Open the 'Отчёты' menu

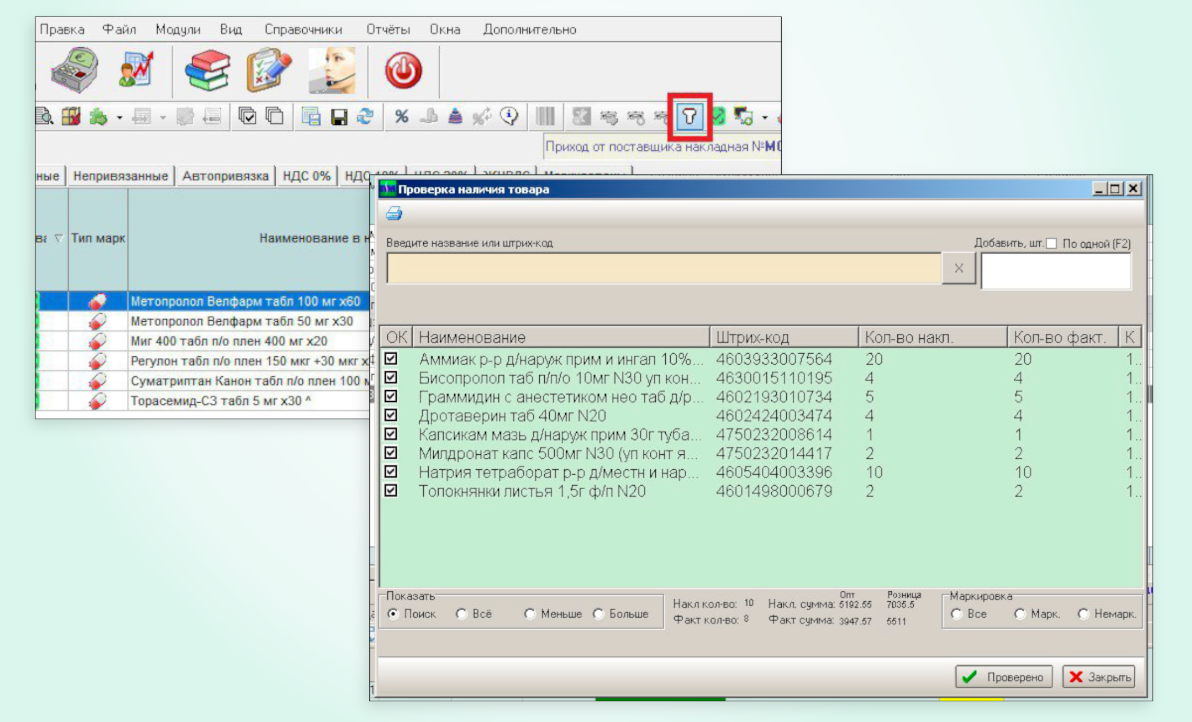click(x=387, y=30)
